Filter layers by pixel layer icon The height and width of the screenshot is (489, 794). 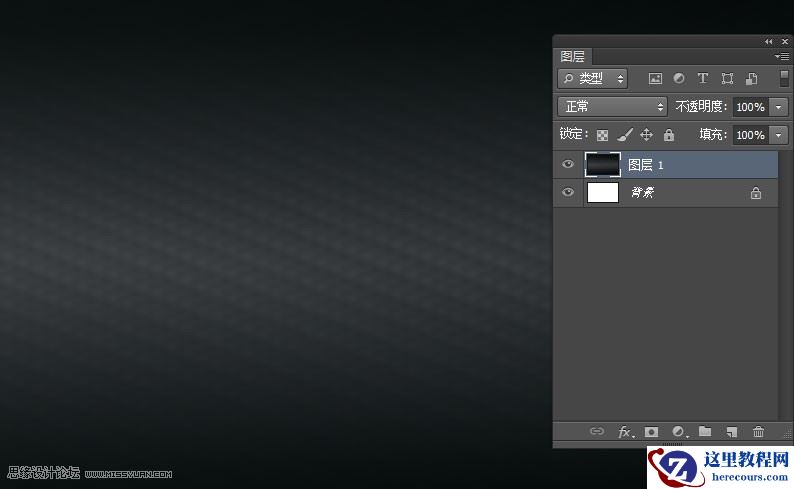tap(655, 78)
